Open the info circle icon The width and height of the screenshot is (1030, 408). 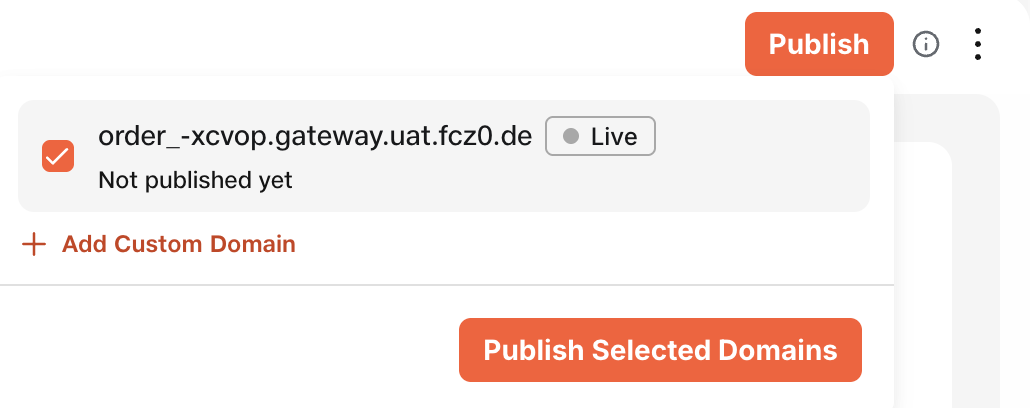pos(927,44)
